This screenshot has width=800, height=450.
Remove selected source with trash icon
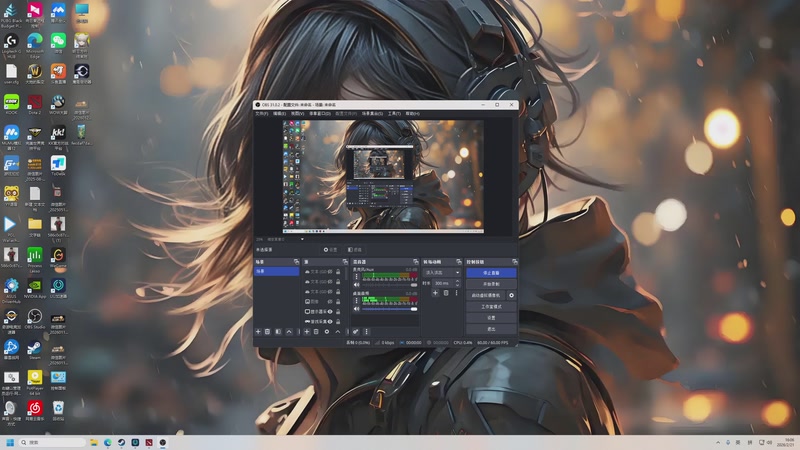coord(316,332)
